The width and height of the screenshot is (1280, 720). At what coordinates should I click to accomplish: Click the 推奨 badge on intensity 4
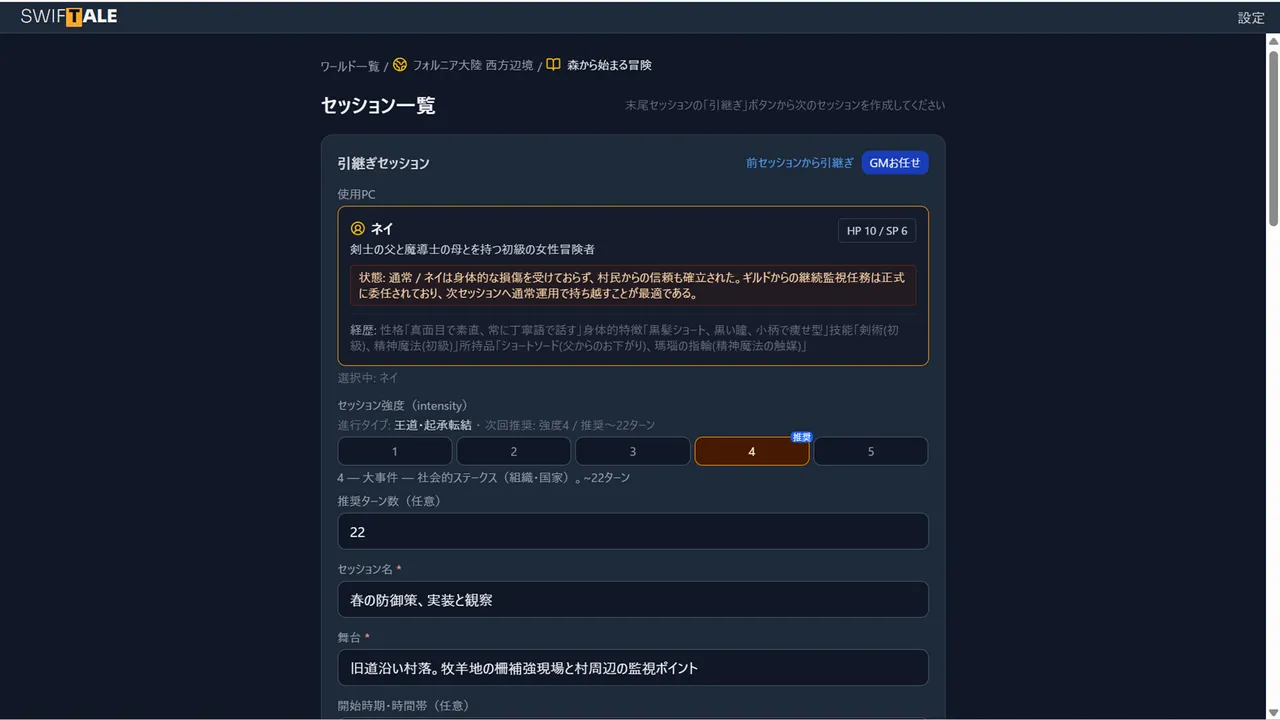[x=801, y=437]
